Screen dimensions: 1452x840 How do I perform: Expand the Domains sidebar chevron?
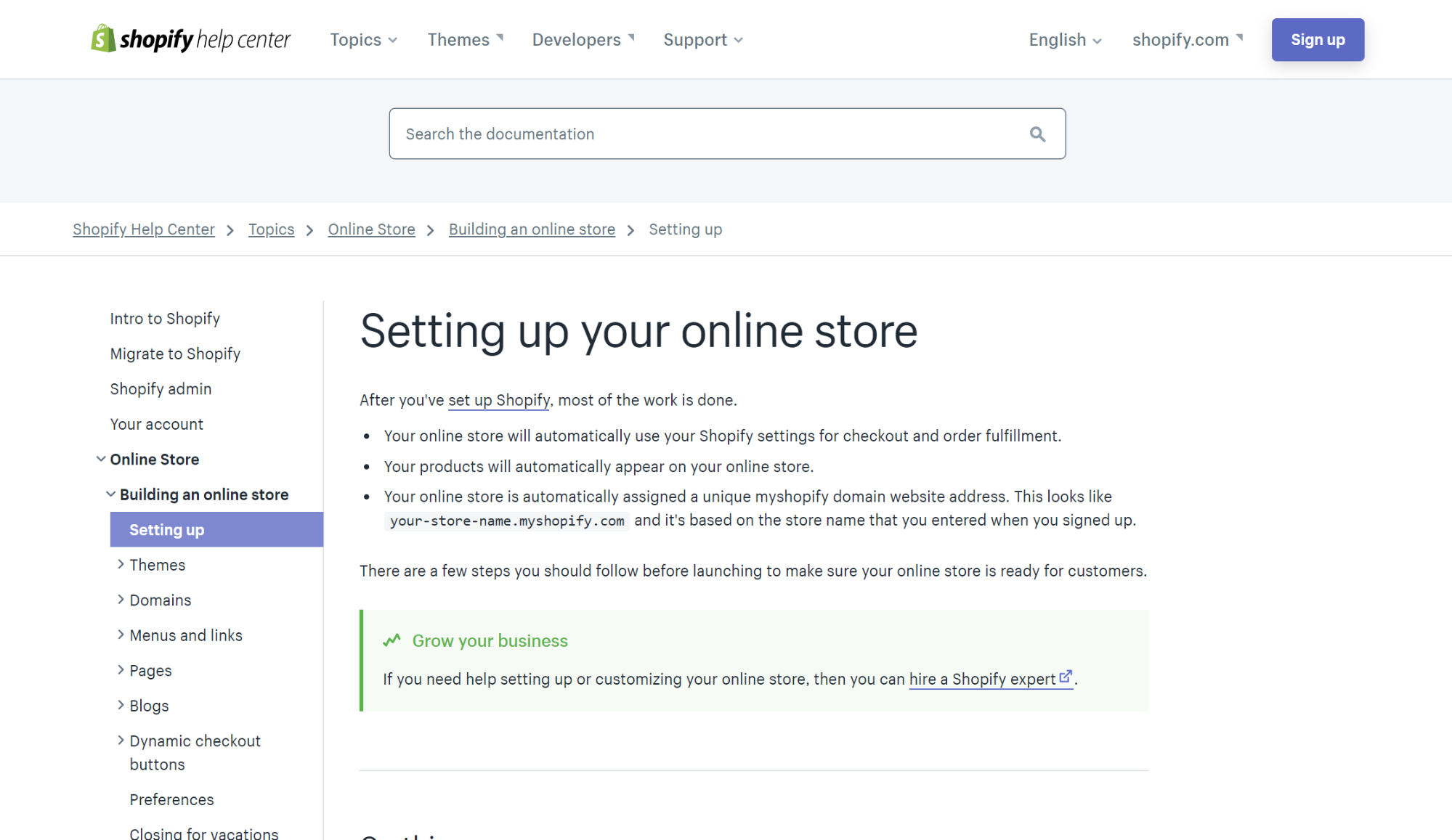[x=121, y=599]
